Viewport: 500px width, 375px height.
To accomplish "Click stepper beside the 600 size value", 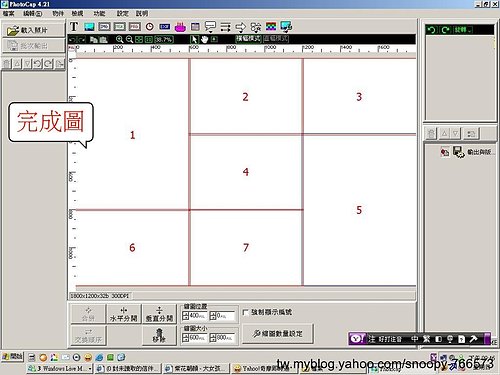I will click(186, 338).
